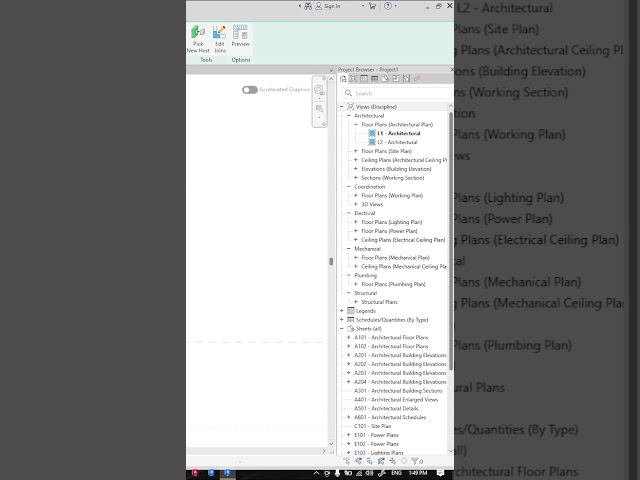Click the house icon in Project Browser toolbar
The image size is (640, 480).
coord(343,79)
